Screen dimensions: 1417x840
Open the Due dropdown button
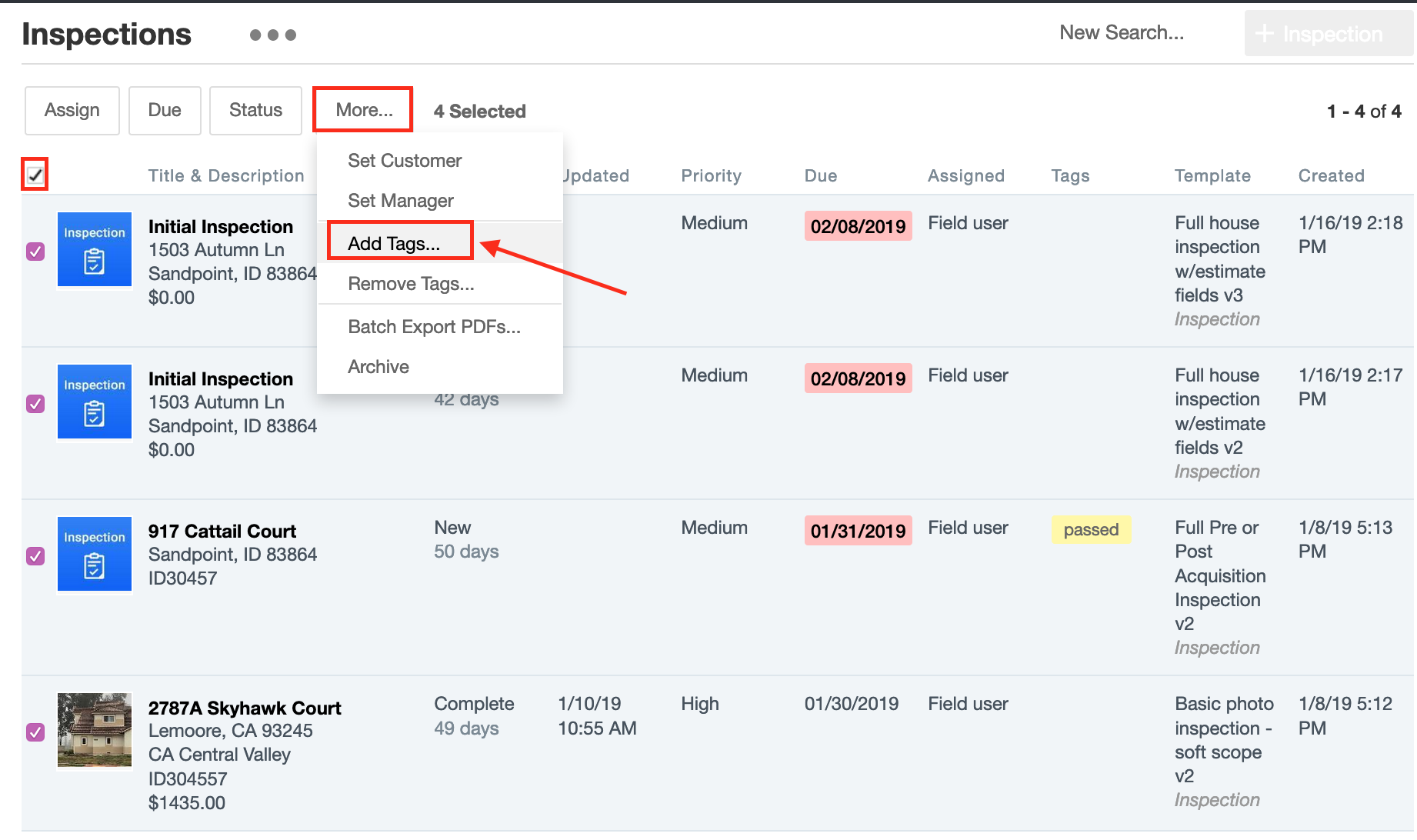pyautogui.click(x=165, y=110)
